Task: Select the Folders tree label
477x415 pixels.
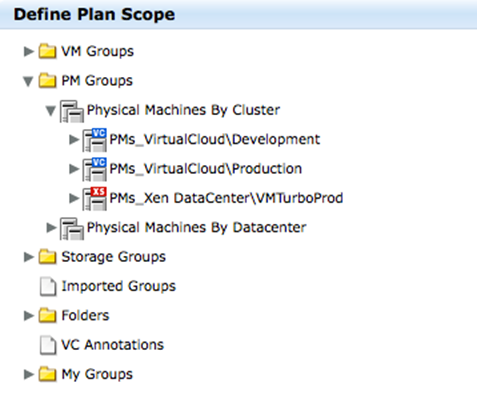Action: click(85, 315)
